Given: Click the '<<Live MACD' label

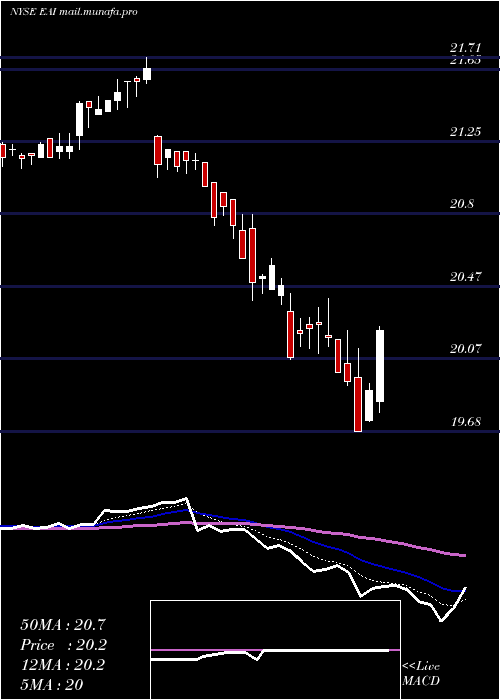Looking at the screenshot, I should 421,673.
